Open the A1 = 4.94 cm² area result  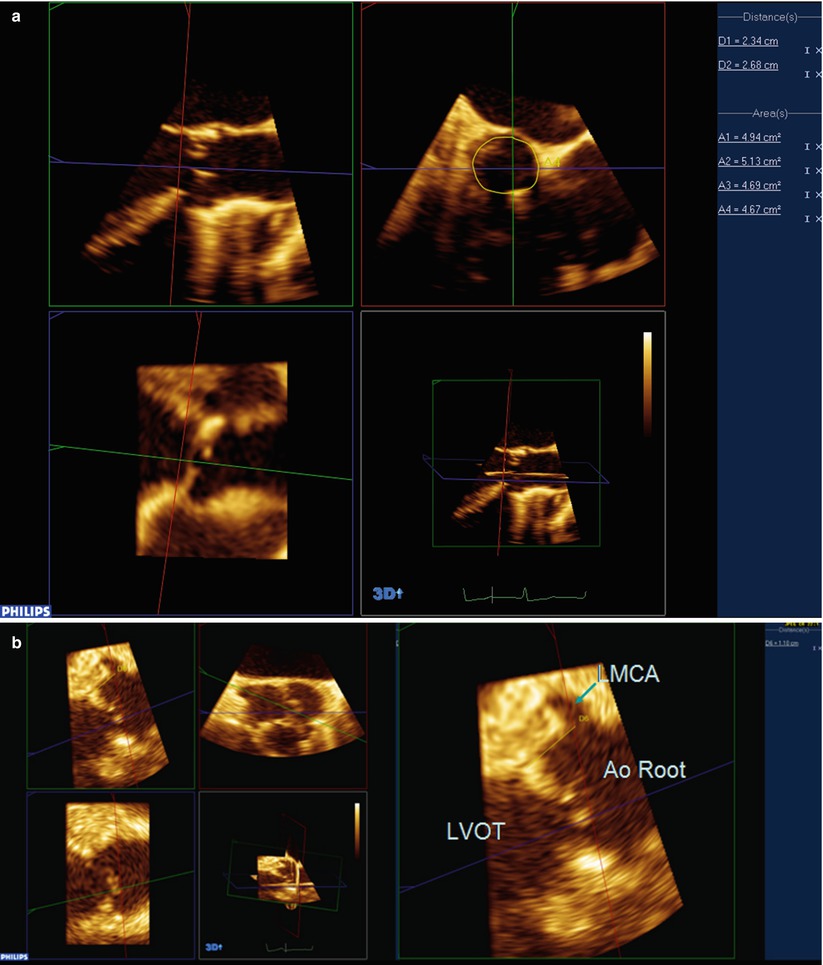pyautogui.click(x=749, y=137)
